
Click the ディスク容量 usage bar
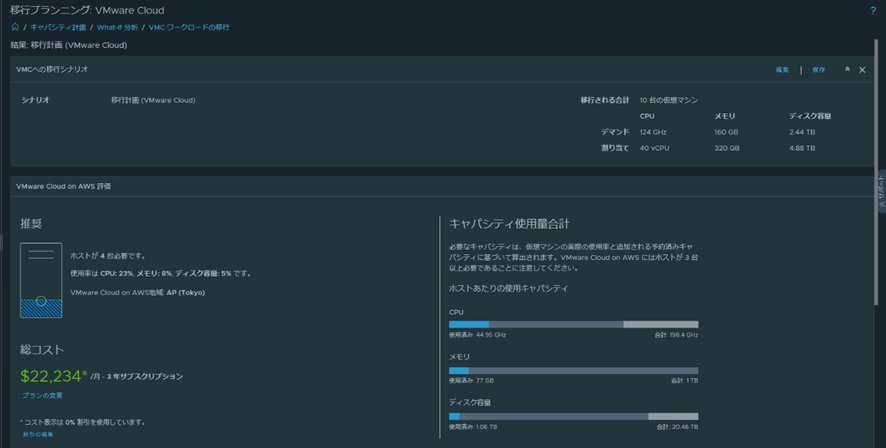[x=574, y=416]
